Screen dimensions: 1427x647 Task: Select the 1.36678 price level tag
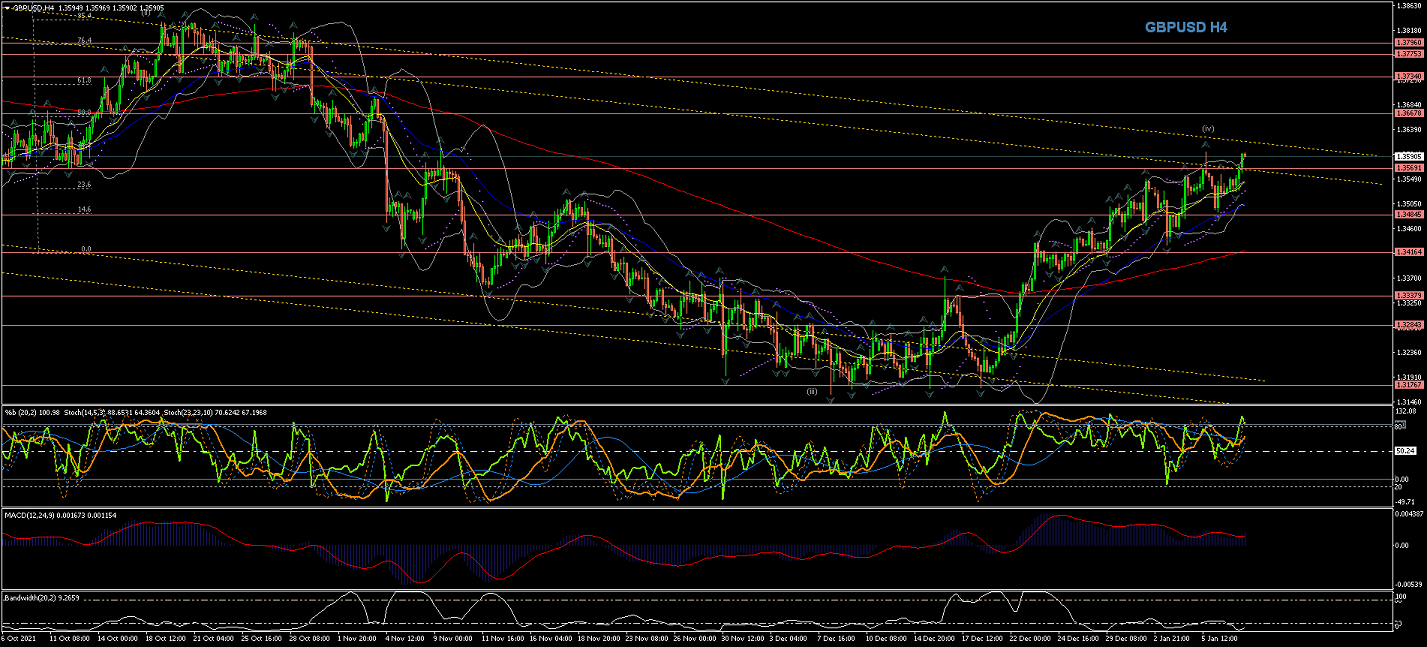(x=1408, y=113)
